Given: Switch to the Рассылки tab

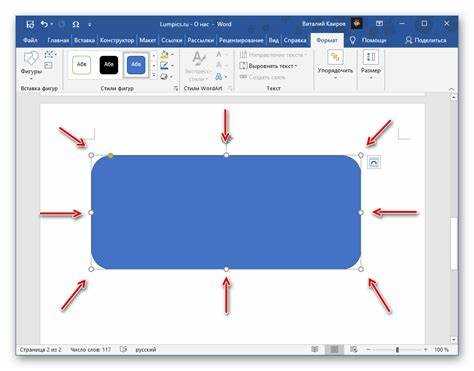Looking at the screenshot, I should pyautogui.click(x=201, y=40).
